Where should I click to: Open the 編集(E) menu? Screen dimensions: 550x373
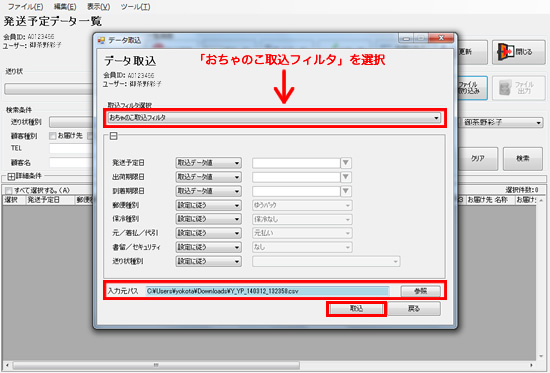pos(65,6)
